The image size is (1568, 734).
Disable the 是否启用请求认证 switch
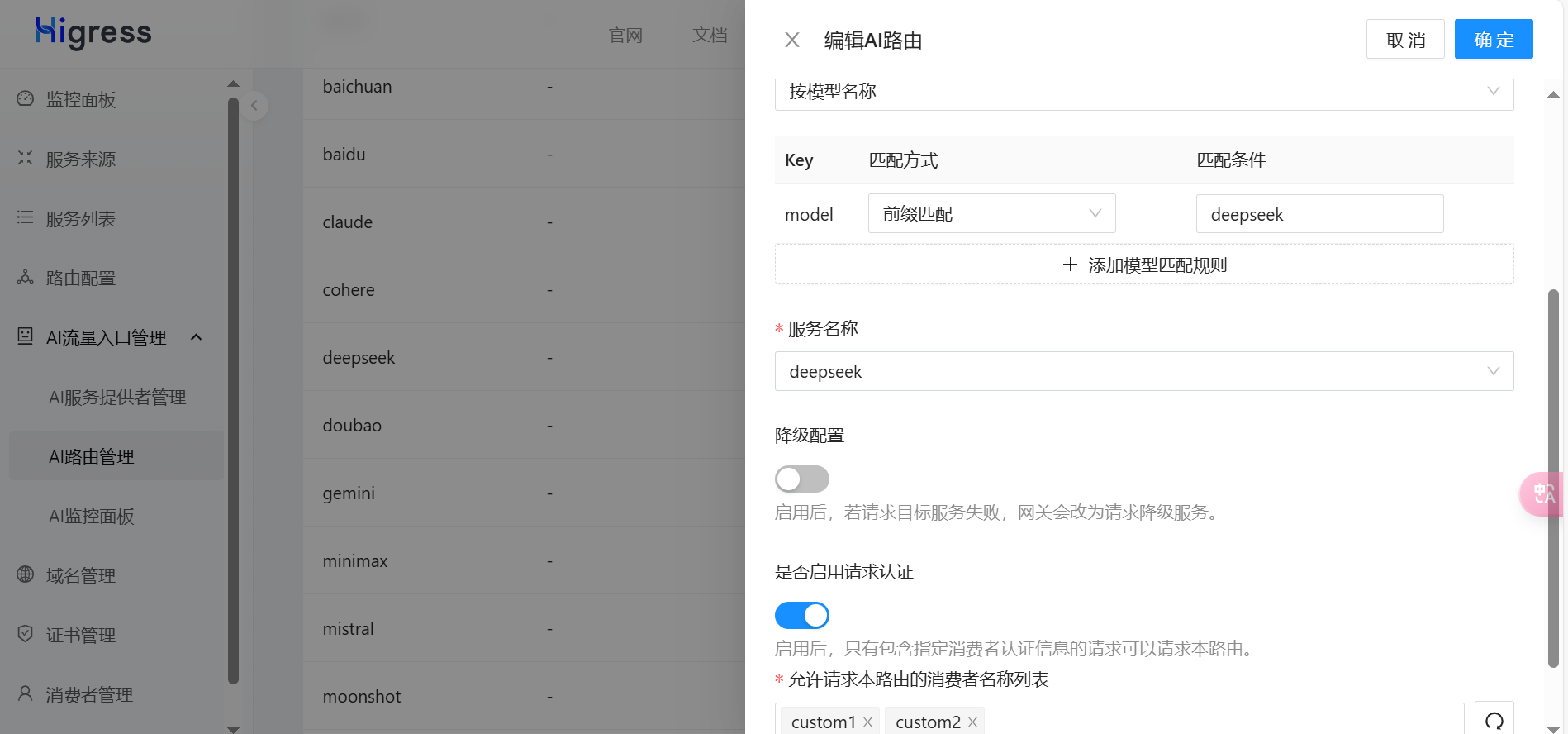[x=801, y=615]
